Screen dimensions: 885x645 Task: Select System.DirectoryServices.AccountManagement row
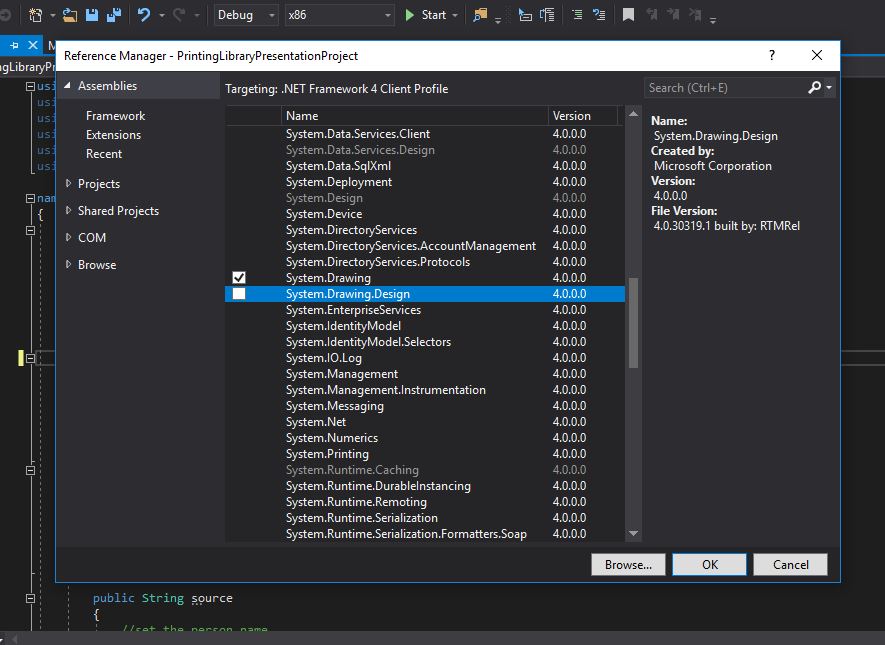(425, 246)
